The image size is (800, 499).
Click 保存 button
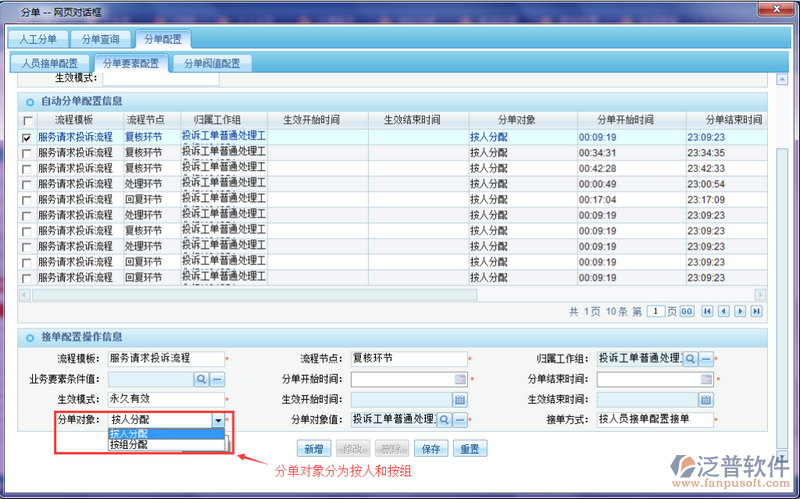coord(432,449)
